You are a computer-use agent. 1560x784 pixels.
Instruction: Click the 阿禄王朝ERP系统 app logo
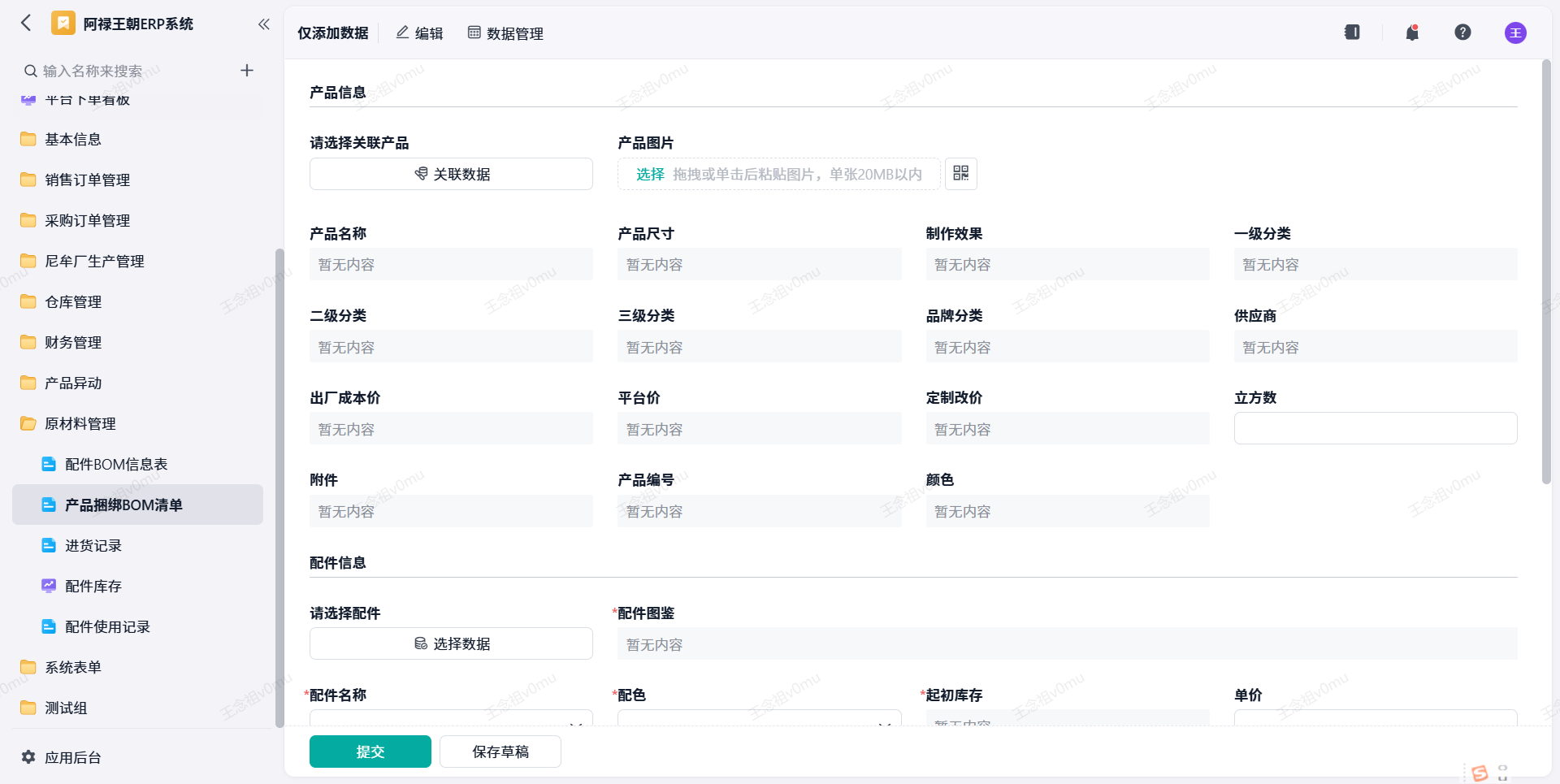[63, 23]
